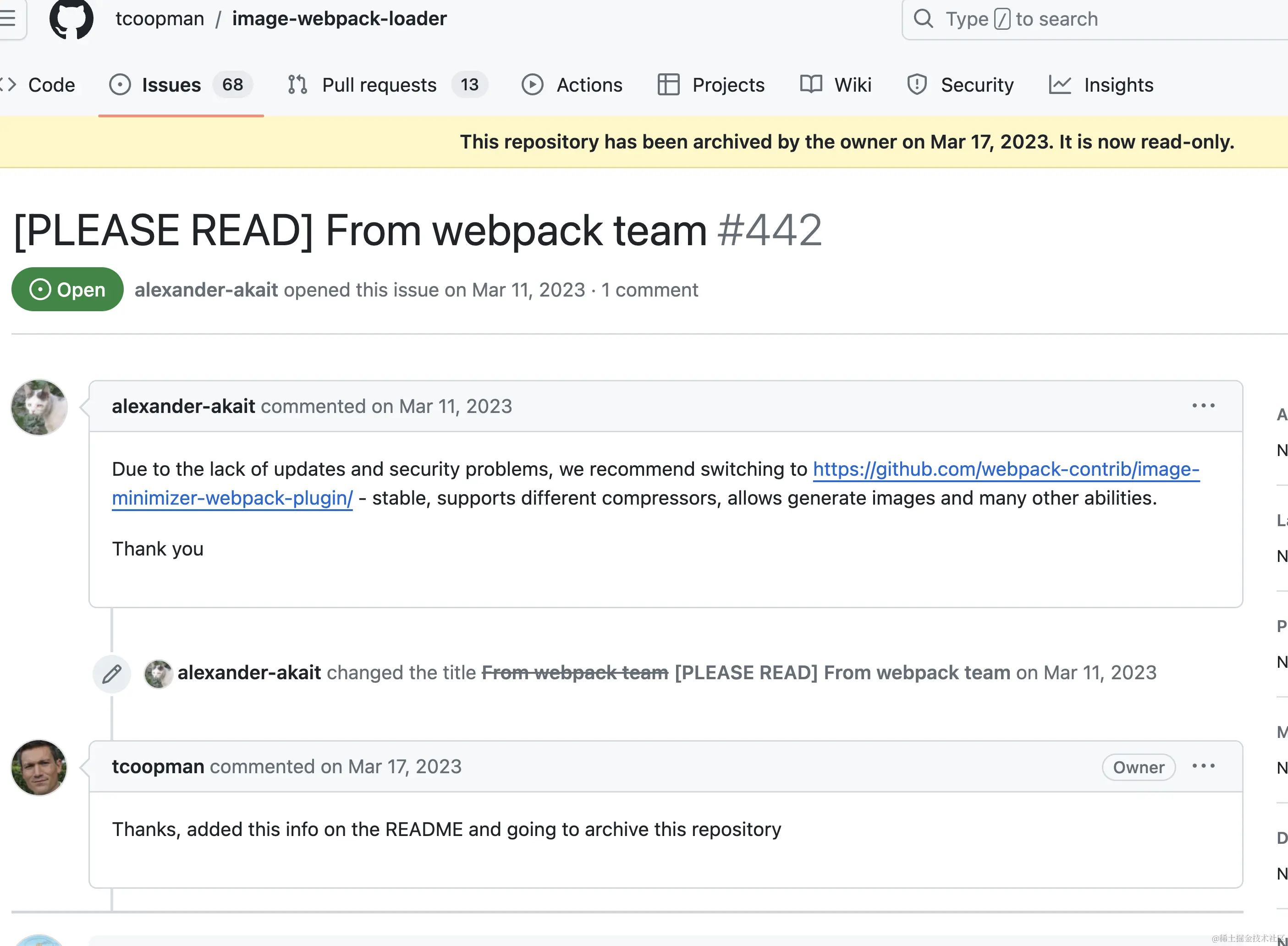Follow the image-minimizer-webpack-plugin link

coord(1005,470)
